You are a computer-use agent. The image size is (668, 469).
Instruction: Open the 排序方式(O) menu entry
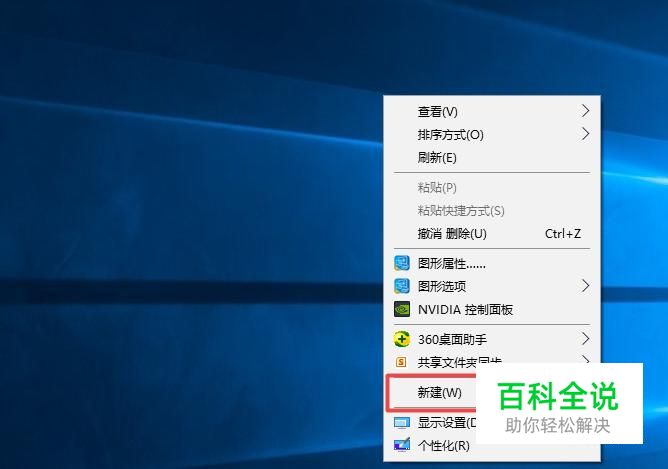492,135
